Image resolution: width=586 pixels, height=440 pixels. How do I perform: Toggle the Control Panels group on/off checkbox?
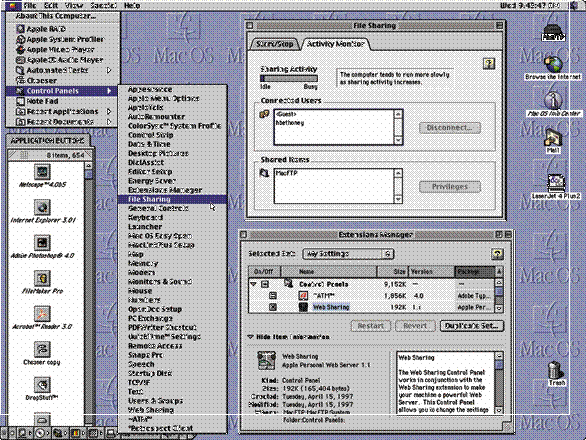pyautogui.click(x=265, y=284)
